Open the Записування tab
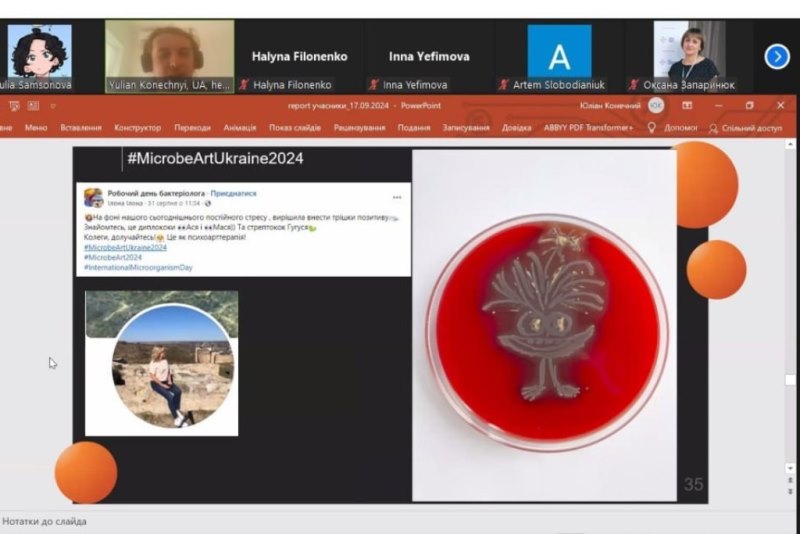 [x=466, y=128]
